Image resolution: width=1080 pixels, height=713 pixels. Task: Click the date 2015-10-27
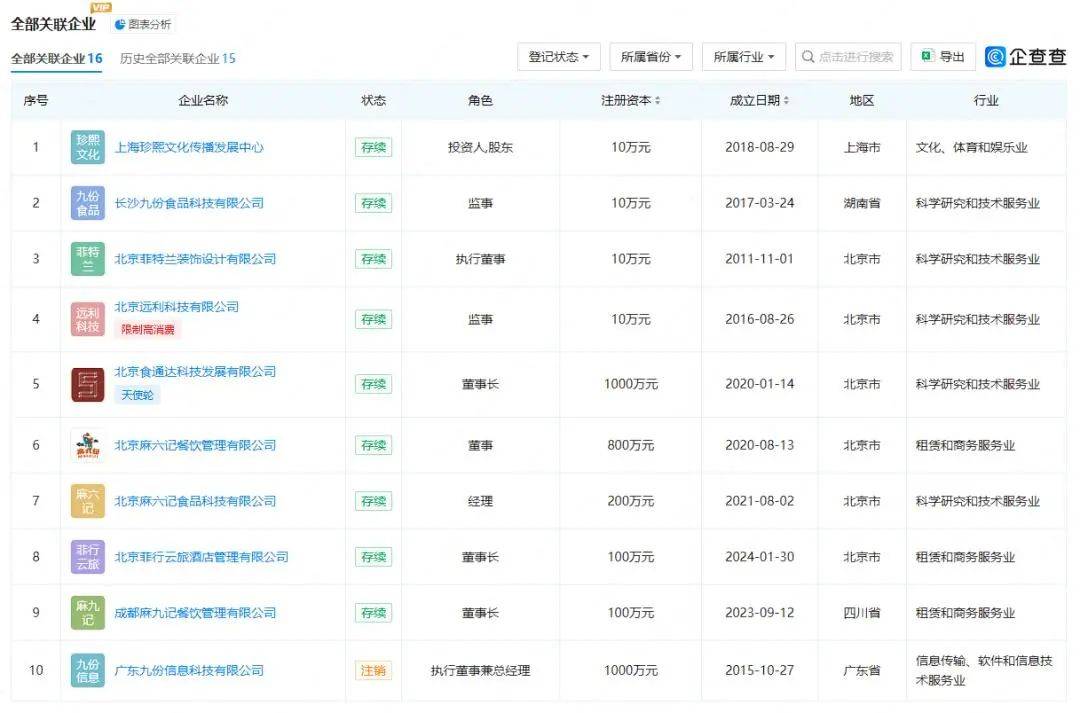point(759,671)
